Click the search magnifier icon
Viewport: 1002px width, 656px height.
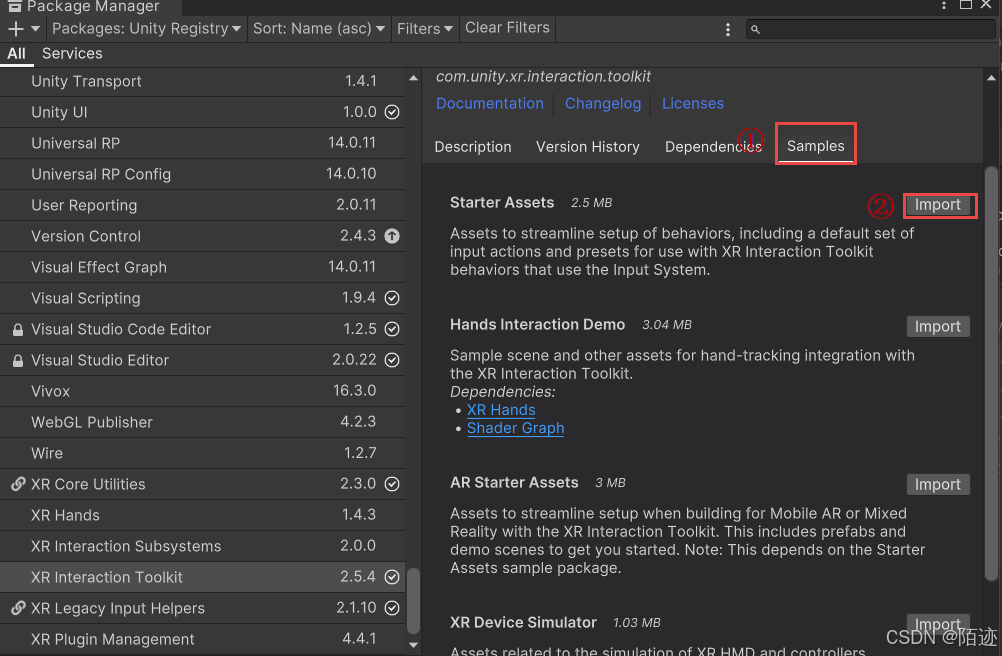point(755,29)
